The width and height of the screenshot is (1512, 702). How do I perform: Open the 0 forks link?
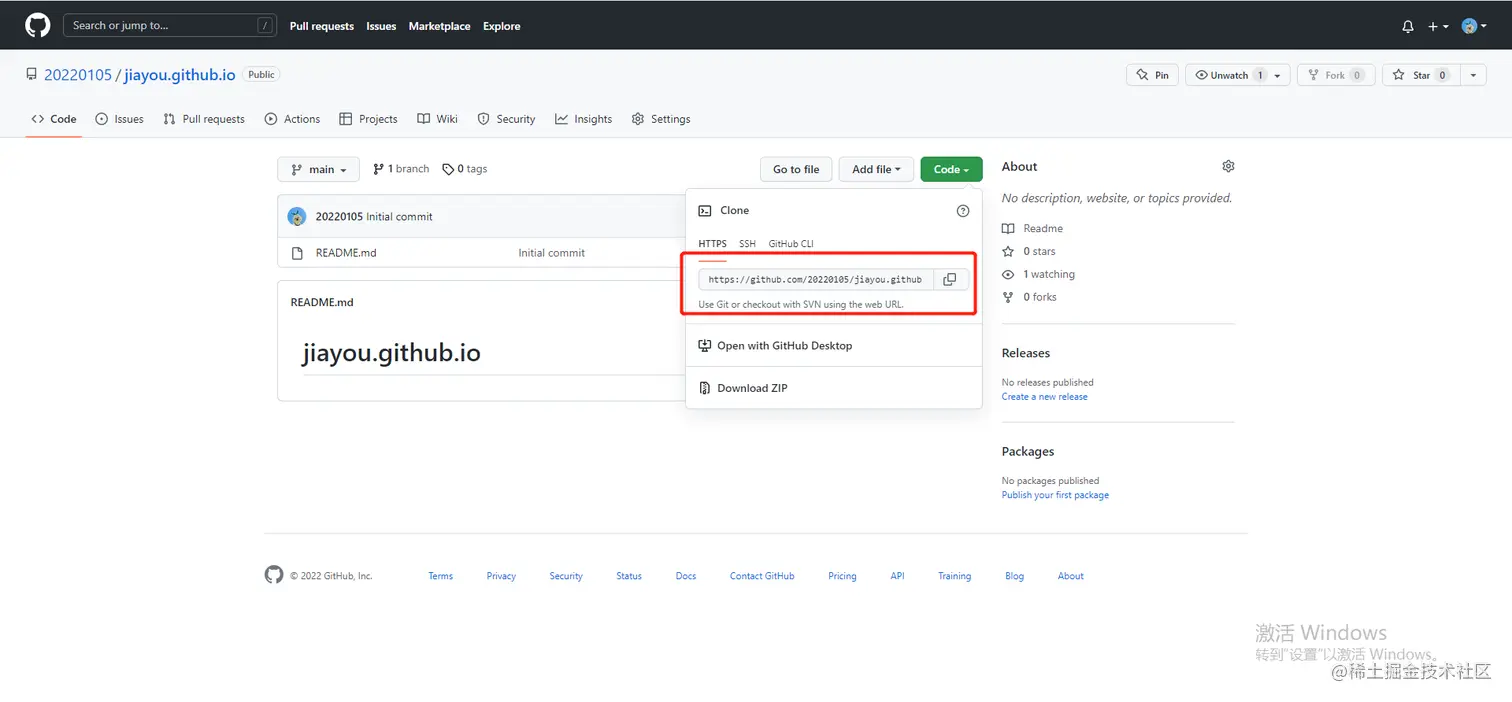click(x=1029, y=297)
